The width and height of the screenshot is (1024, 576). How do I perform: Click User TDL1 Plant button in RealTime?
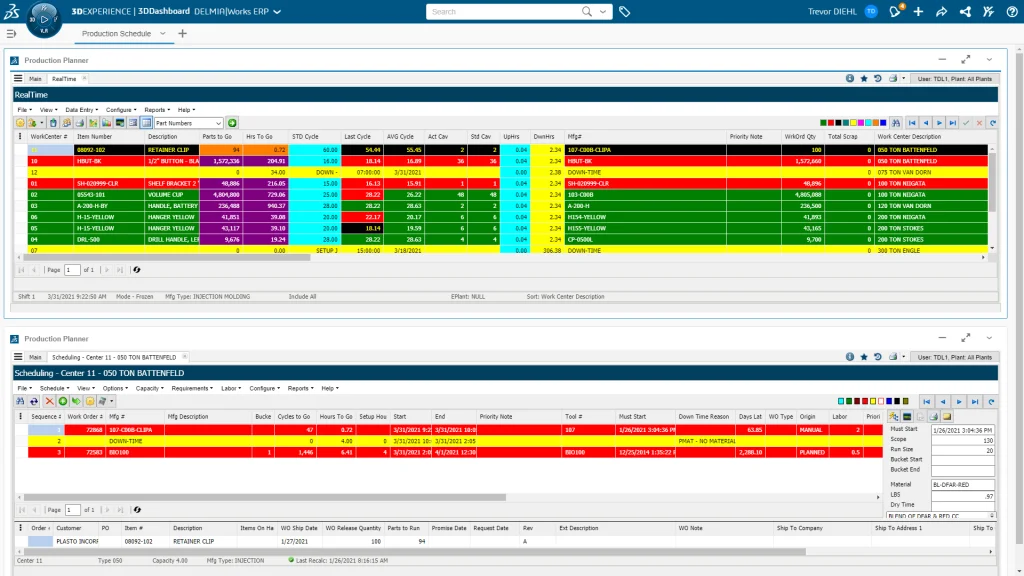(x=953, y=78)
